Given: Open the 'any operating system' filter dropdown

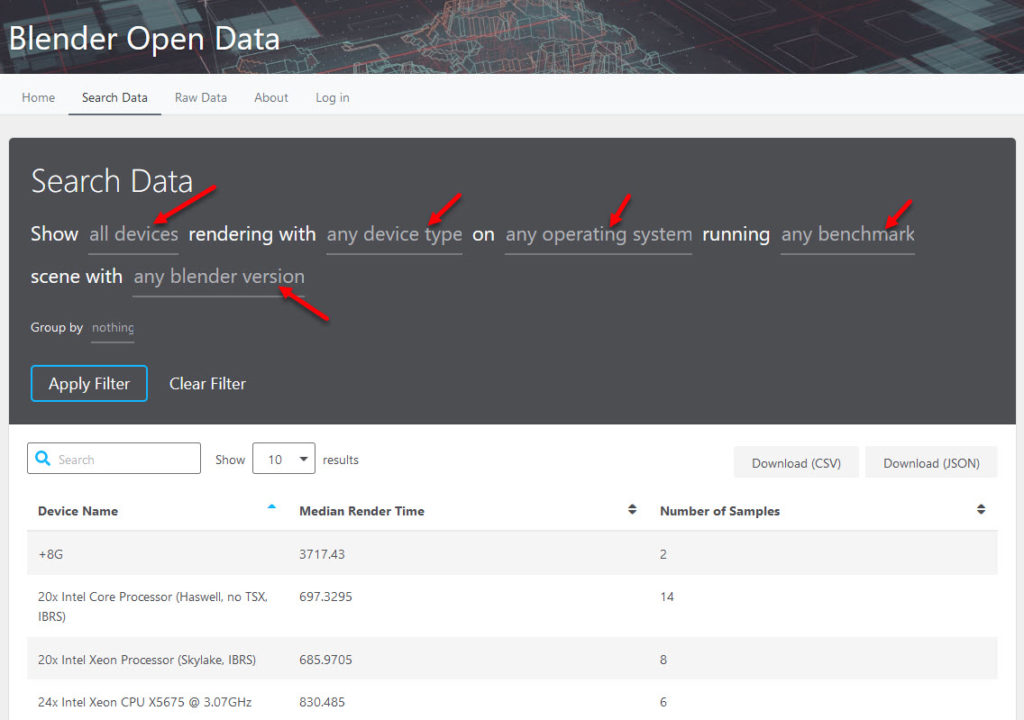Looking at the screenshot, I should click(598, 234).
